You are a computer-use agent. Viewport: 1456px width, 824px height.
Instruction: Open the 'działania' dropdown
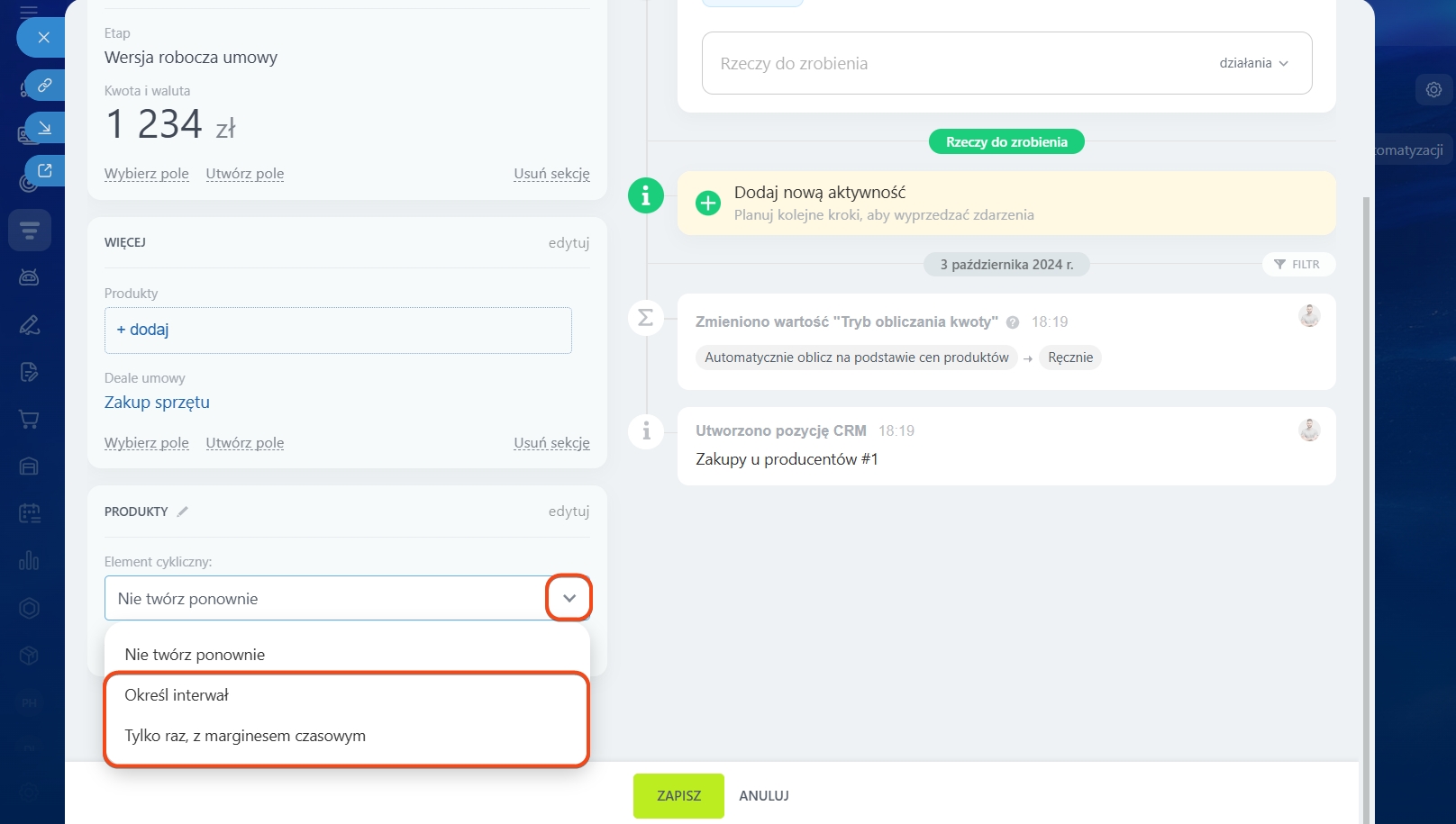1253,63
